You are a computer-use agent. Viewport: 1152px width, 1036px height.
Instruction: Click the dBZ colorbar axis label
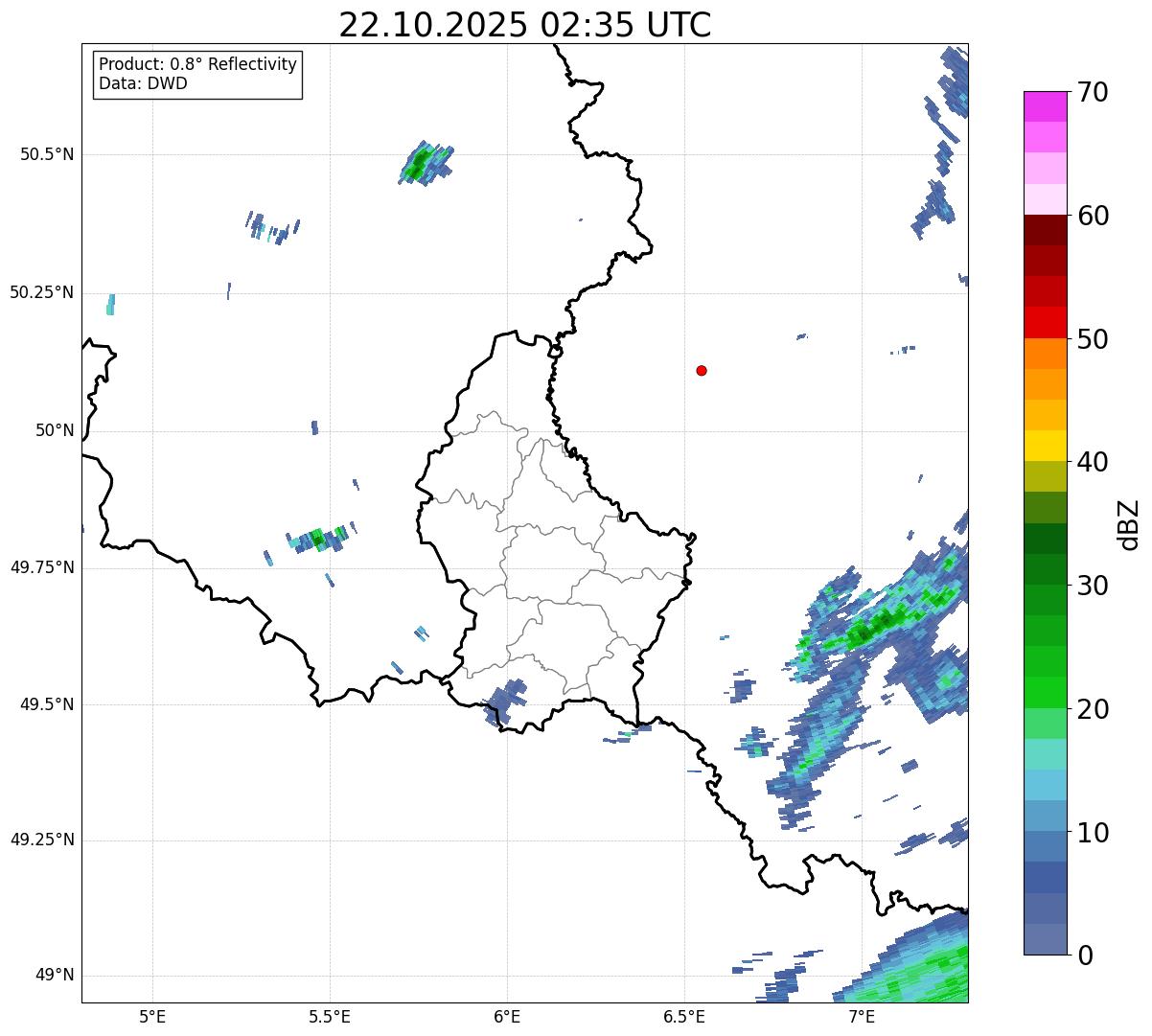click(1129, 524)
